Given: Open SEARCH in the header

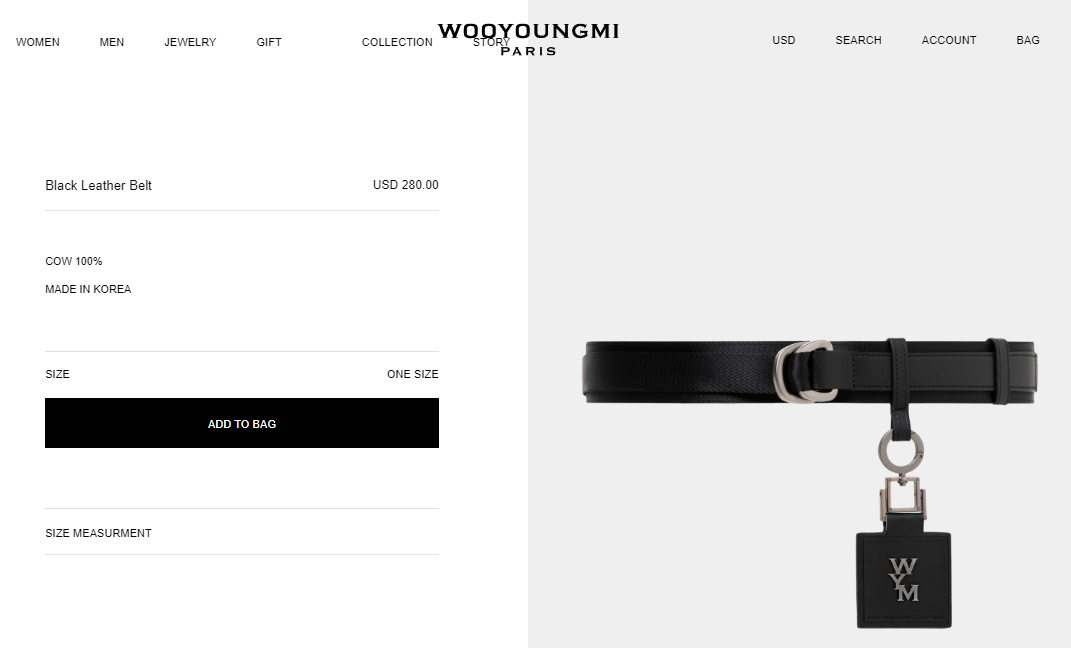Looking at the screenshot, I should pos(859,40).
